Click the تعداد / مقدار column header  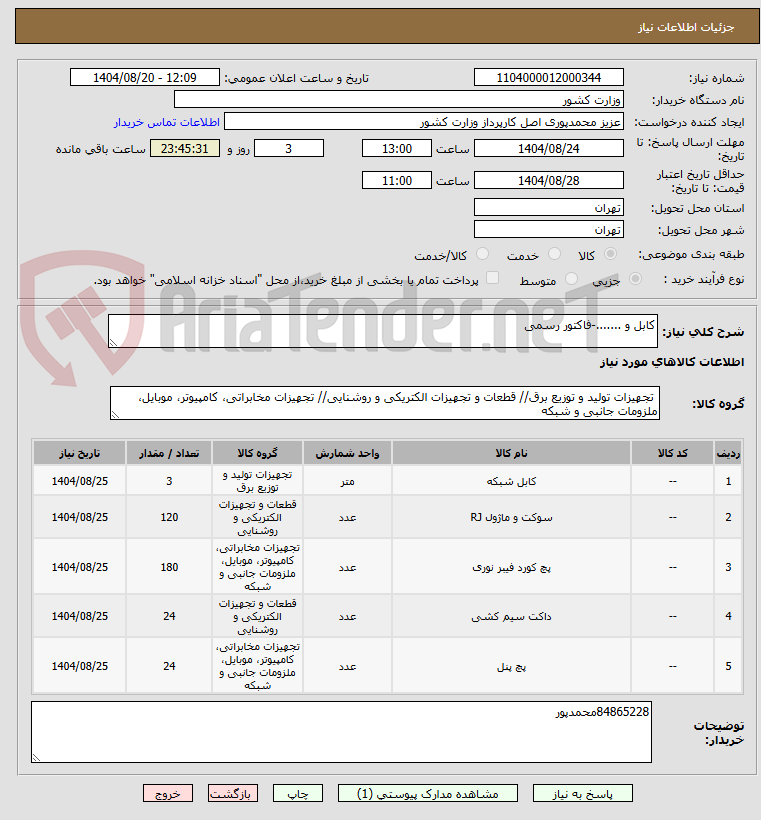click(x=169, y=453)
